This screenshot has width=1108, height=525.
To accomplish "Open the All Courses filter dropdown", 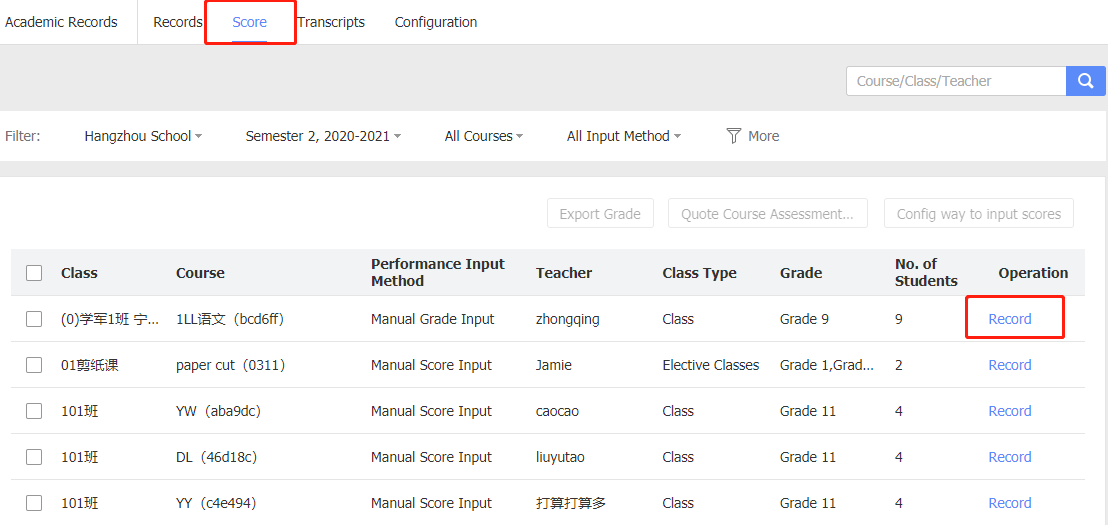I will 483,136.
